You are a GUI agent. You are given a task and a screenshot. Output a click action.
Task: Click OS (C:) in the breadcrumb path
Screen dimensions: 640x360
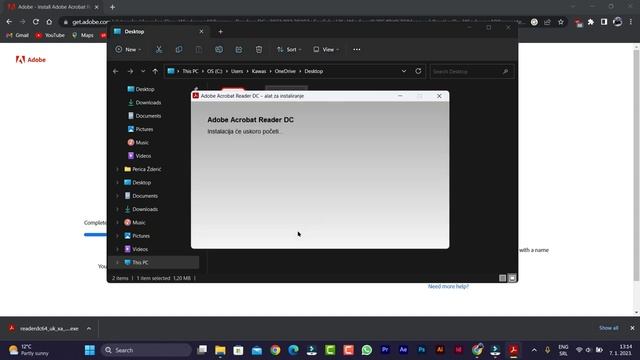click(x=214, y=71)
